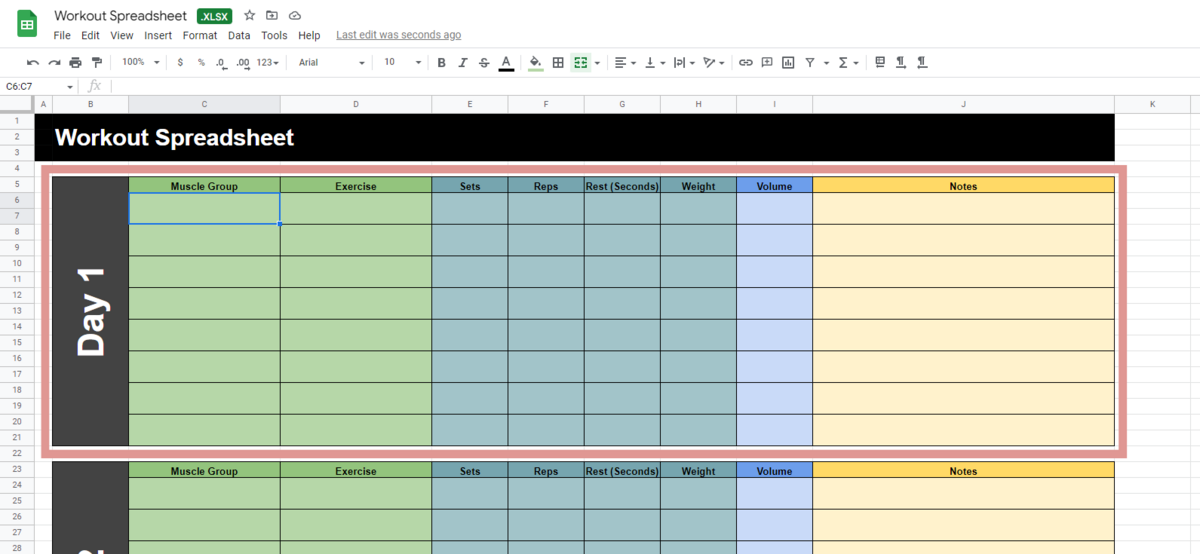Image resolution: width=1200 pixels, height=554 pixels.
Task: Print the spreadsheet
Action: (76, 62)
